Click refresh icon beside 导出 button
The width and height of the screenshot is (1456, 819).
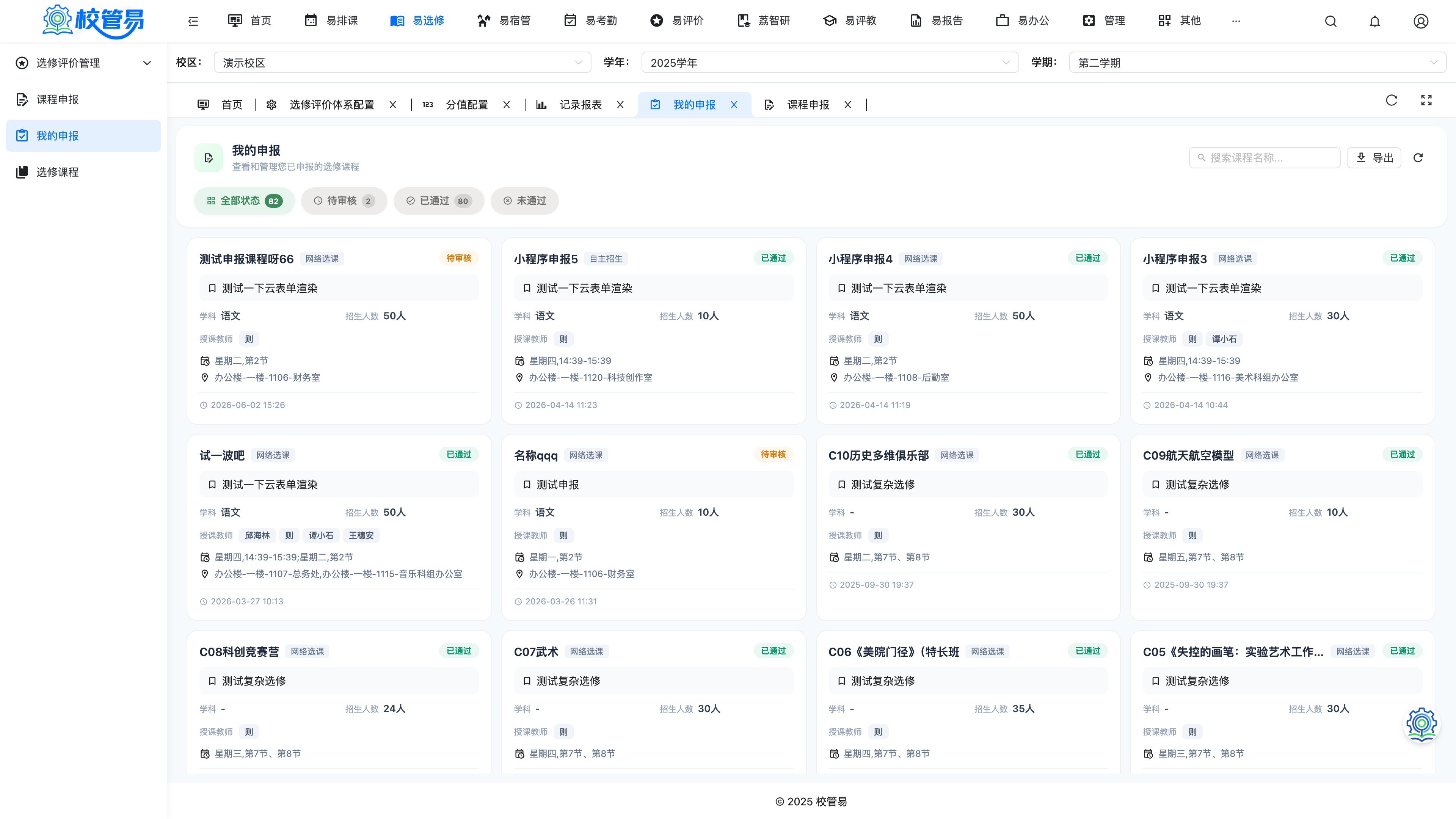click(1418, 158)
